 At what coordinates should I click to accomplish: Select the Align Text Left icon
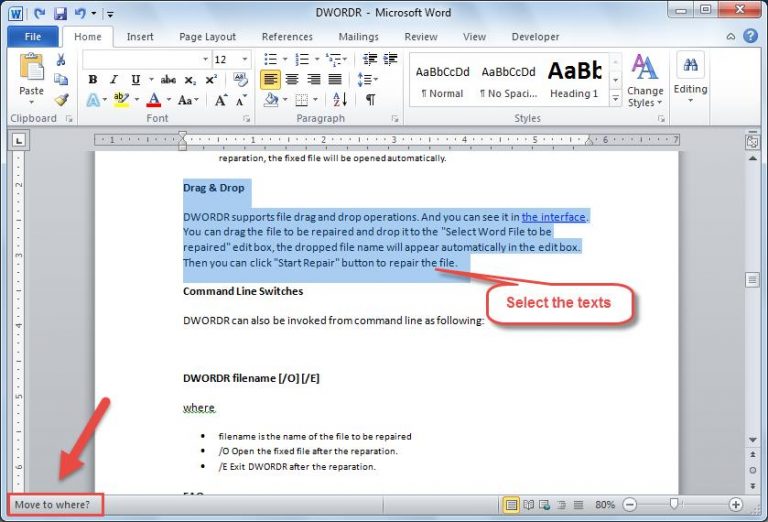tap(270, 80)
